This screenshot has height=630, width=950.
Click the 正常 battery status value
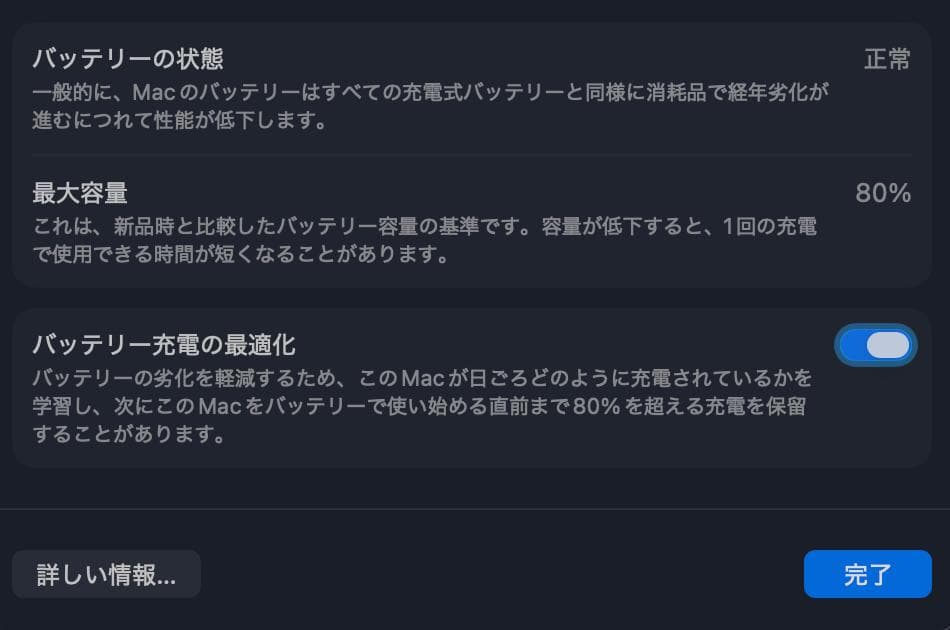click(887, 59)
